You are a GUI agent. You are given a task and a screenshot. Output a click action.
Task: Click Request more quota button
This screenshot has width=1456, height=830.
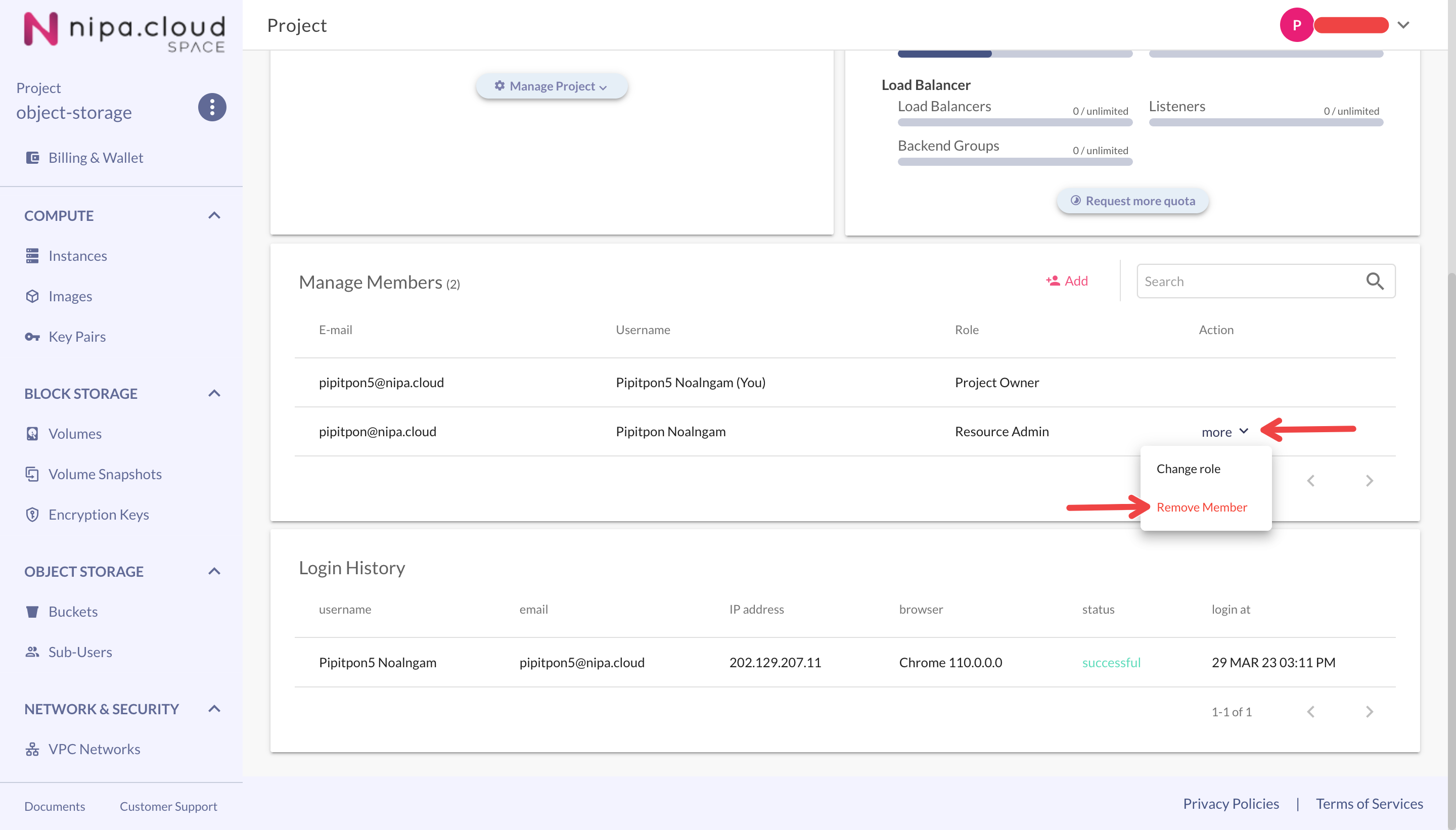1132,201
